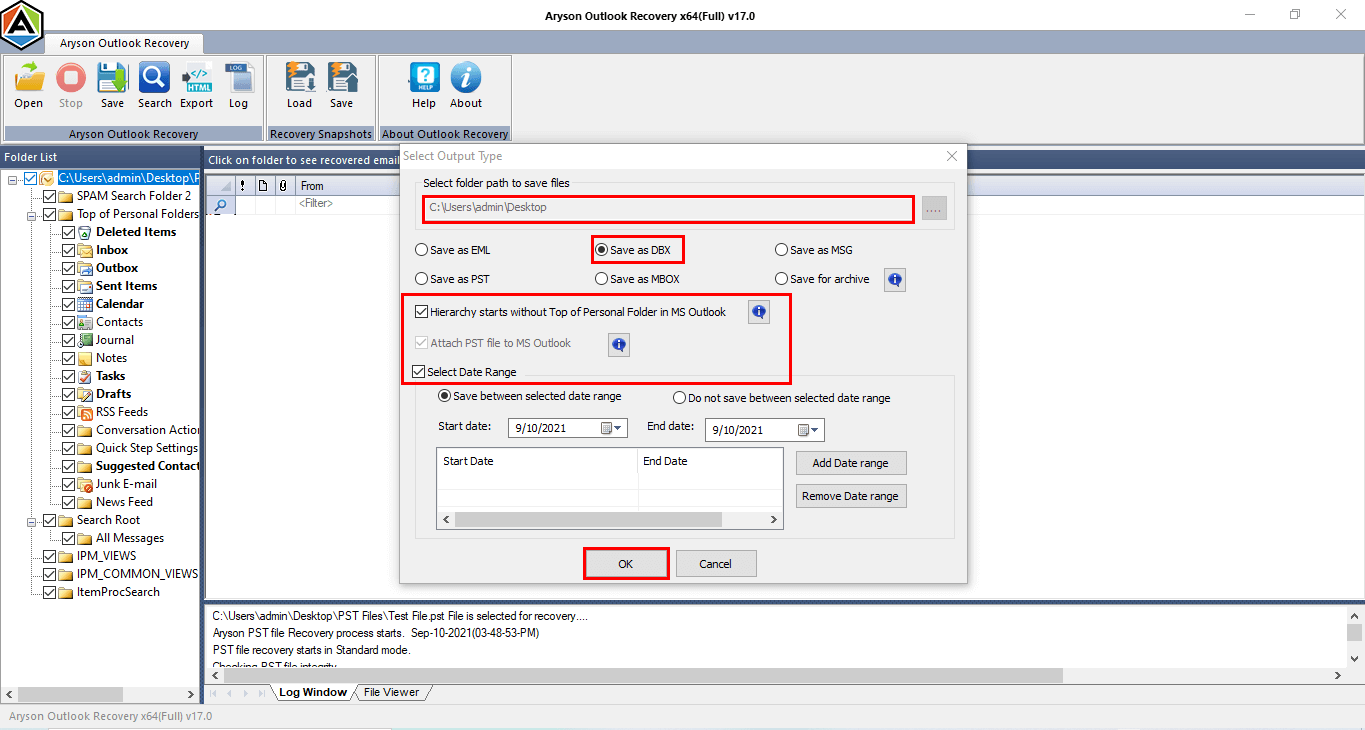Click info icon beside Hierarchy starts option

point(759,313)
